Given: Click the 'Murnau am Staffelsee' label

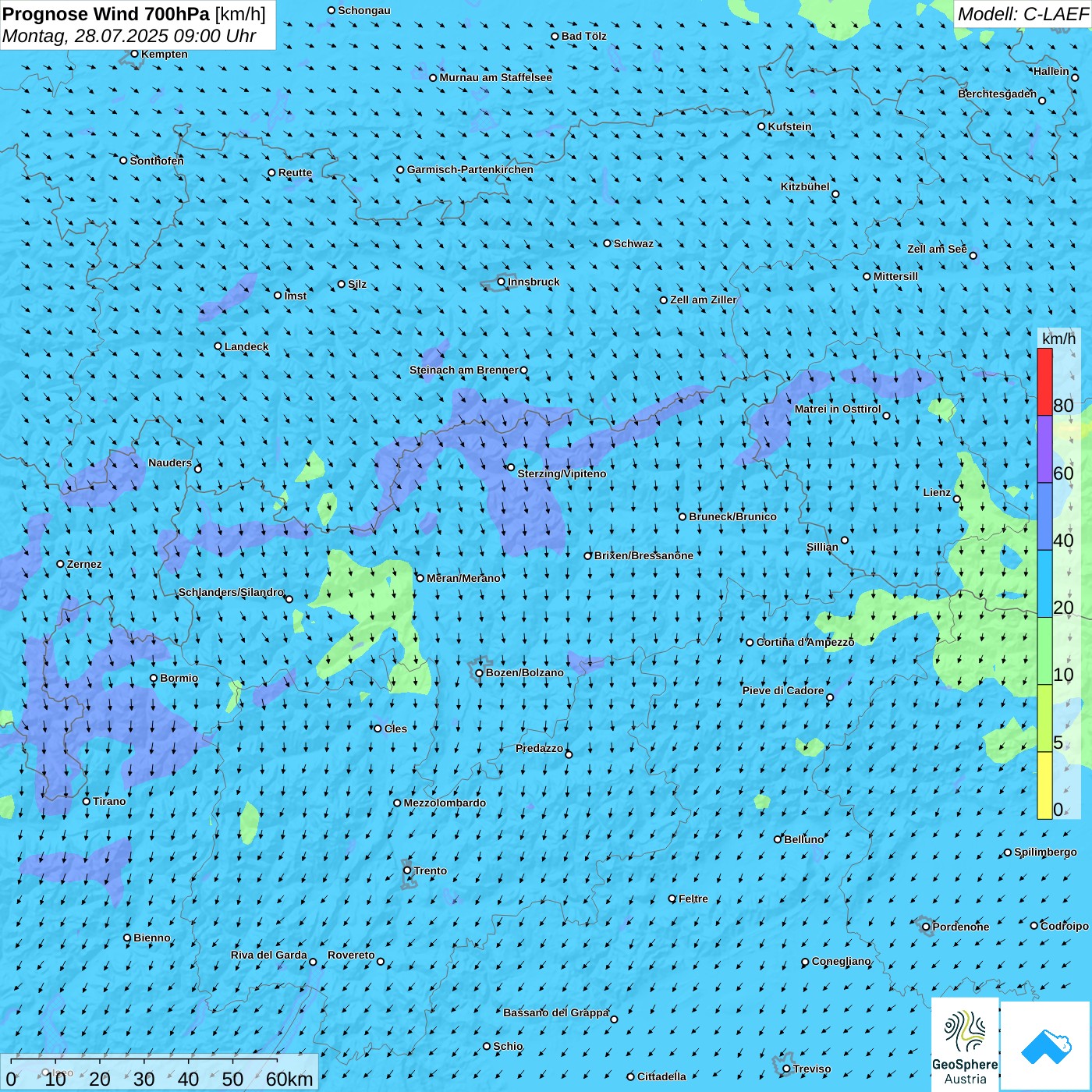Looking at the screenshot, I should coord(495,77).
